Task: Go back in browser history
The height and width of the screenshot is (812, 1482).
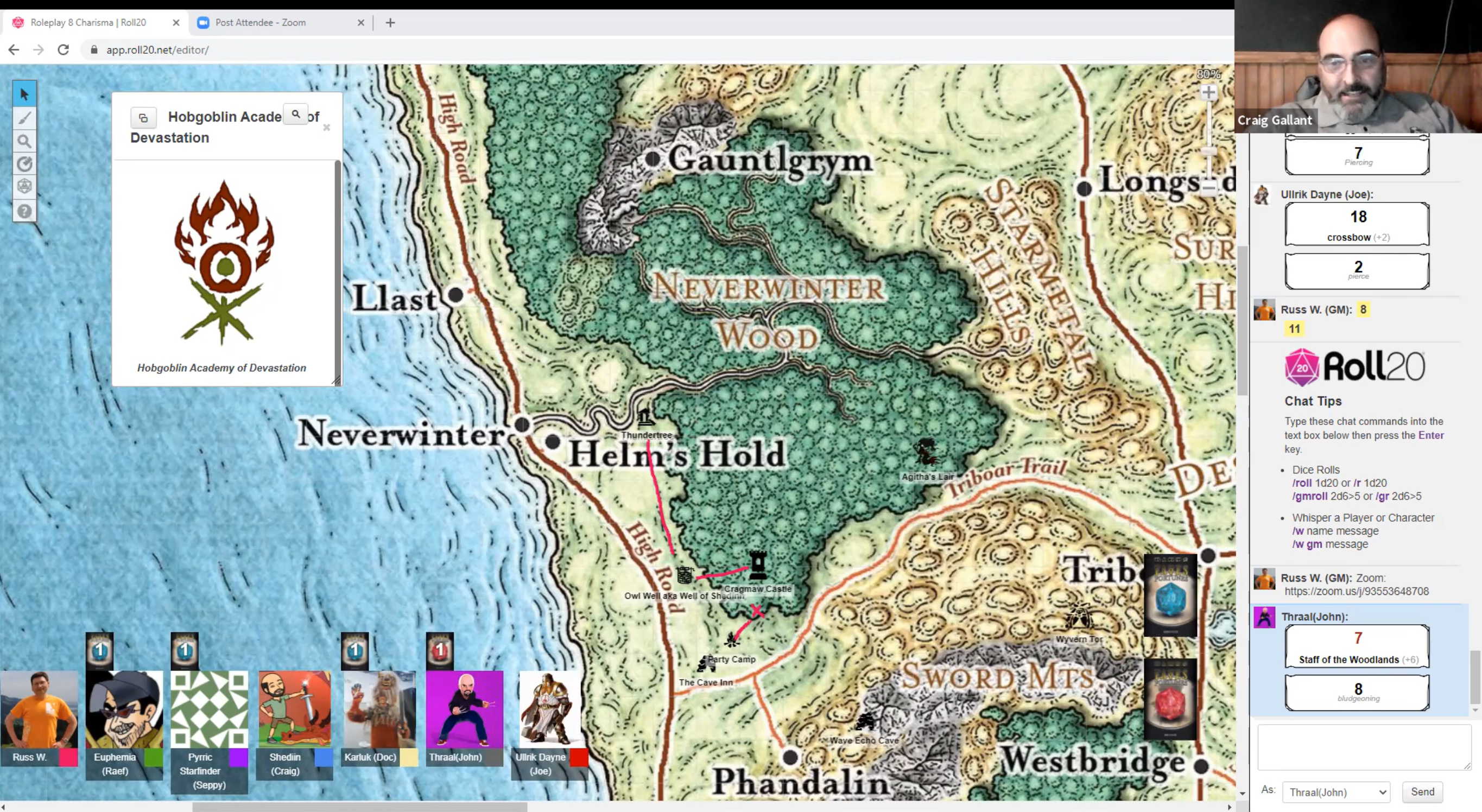Action: (x=14, y=49)
